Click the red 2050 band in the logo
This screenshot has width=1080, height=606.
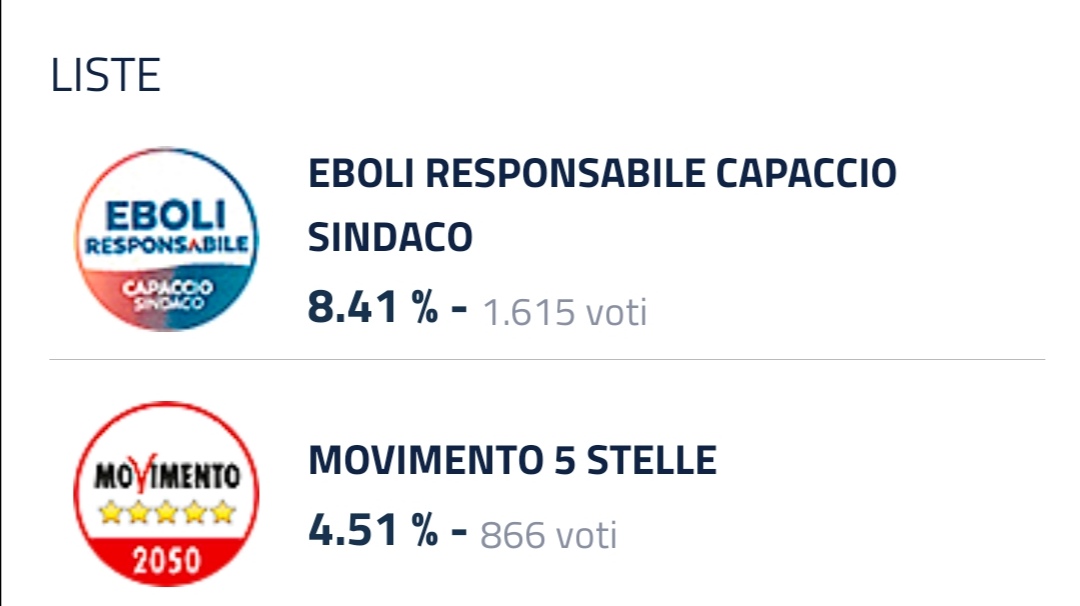coord(167,560)
